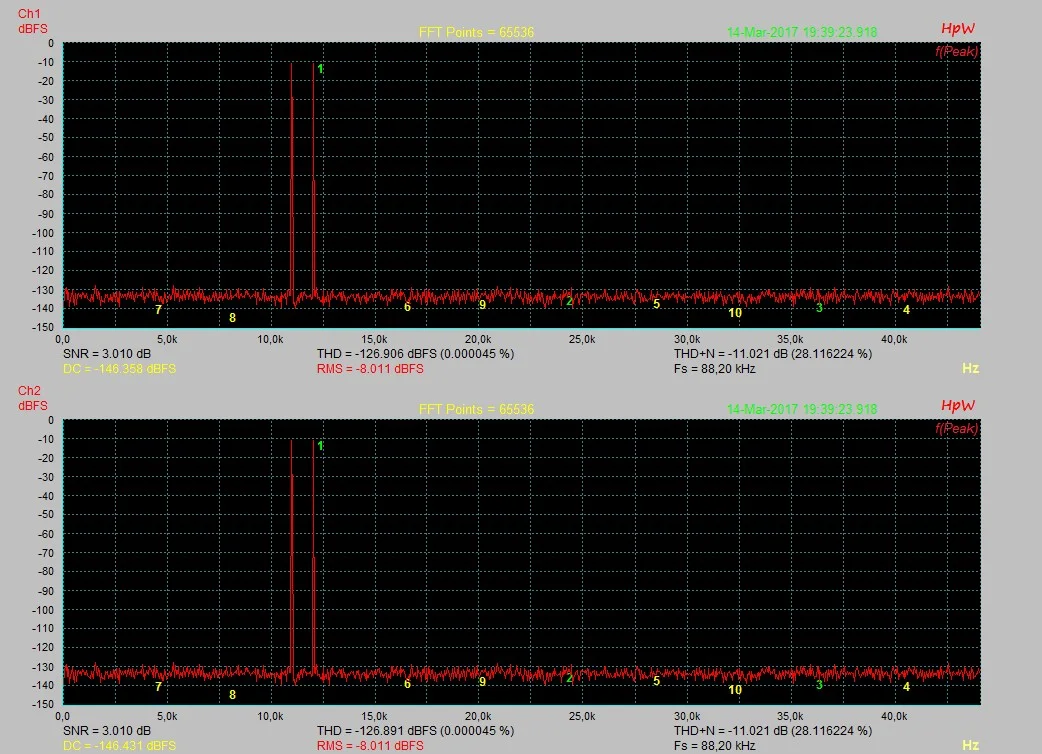
Task: Select the Ch1 THD+N = -11.021 dB readout
Action: coord(773,353)
